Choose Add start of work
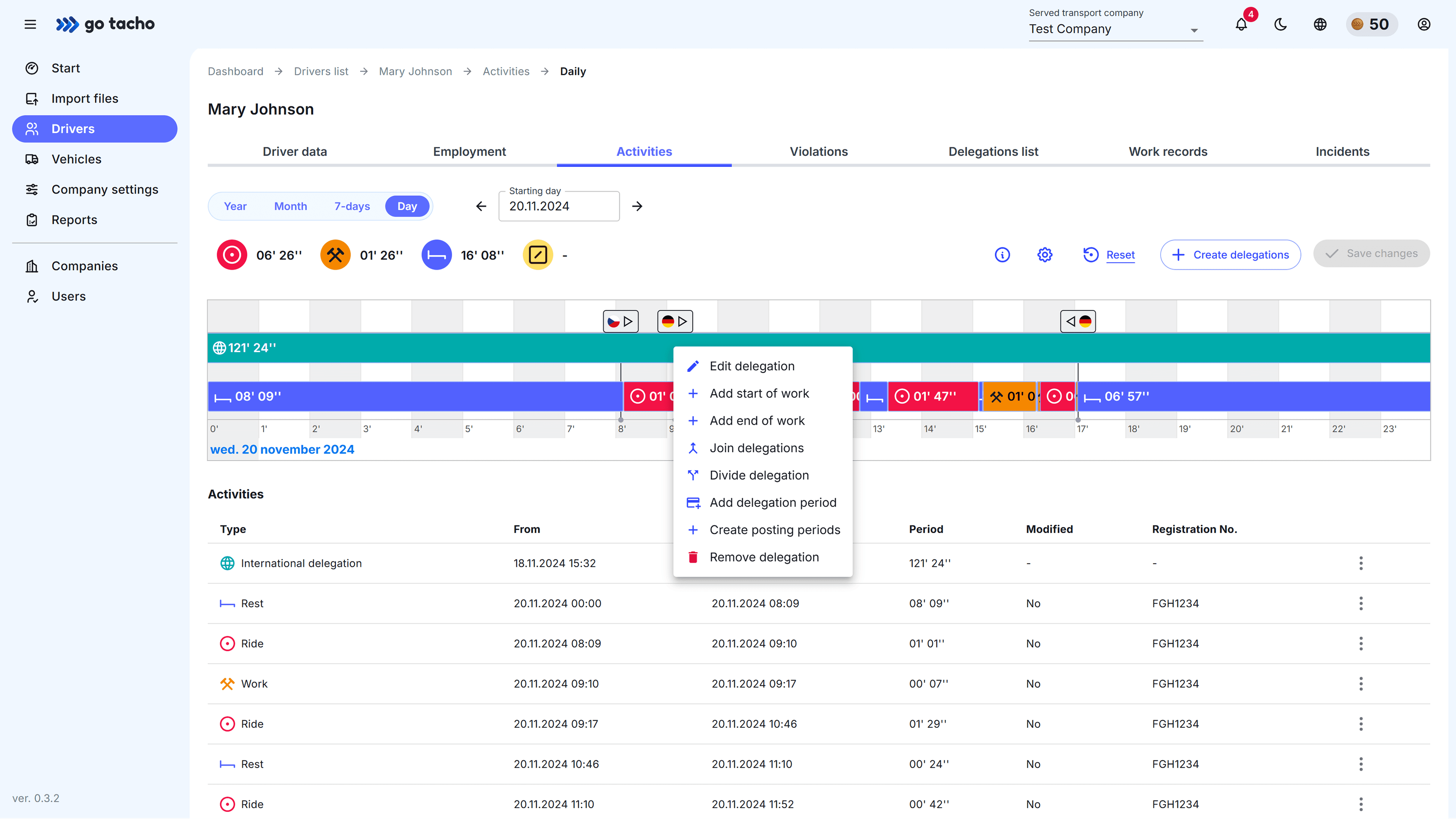 [763, 394]
